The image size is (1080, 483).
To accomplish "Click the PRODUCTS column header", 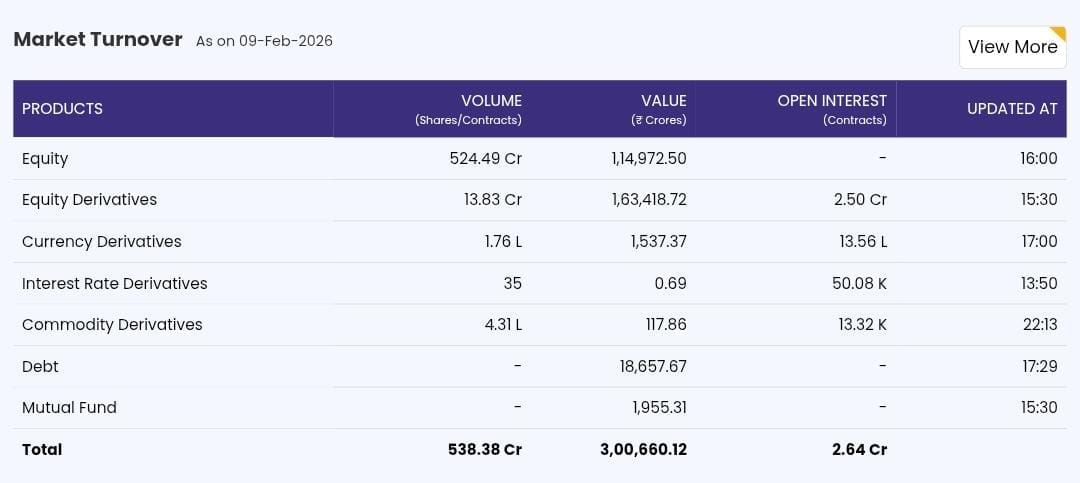I will click(62, 109).
